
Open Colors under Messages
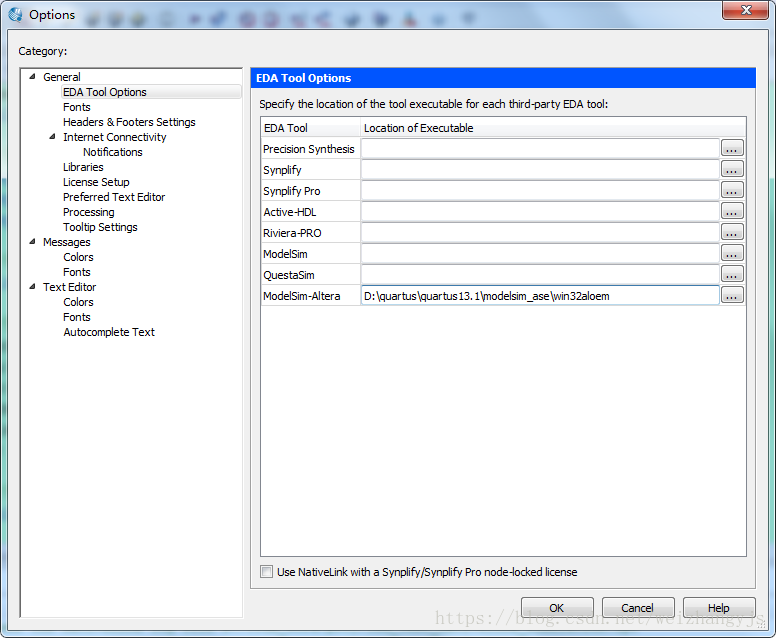click(x=78, y=257)
